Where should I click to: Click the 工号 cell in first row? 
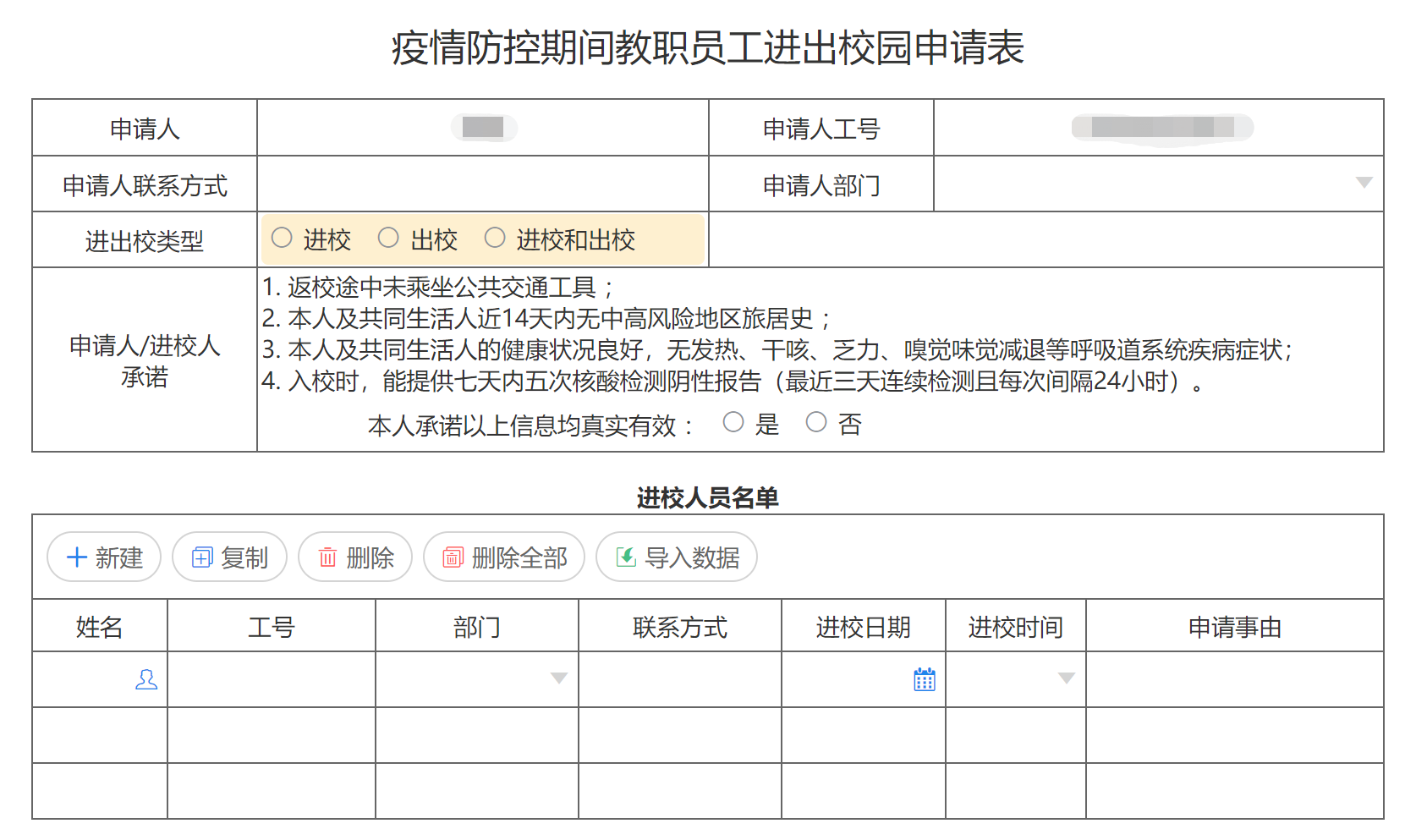click(271, 679)
